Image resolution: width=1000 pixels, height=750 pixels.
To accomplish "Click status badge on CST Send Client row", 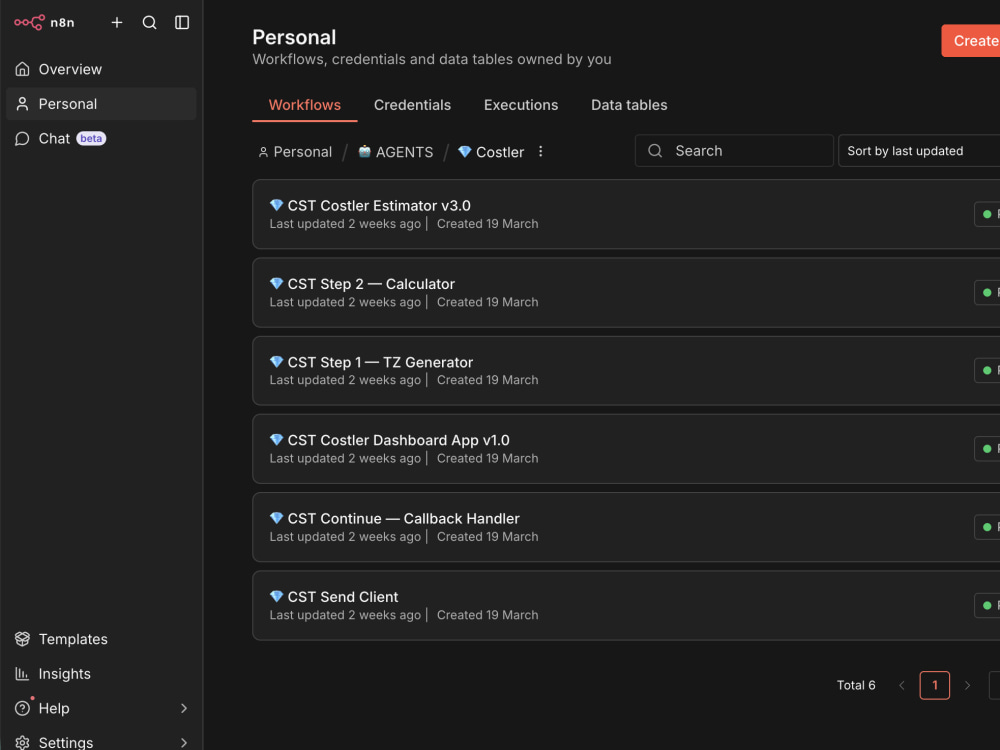I will (x=987, y=606).
